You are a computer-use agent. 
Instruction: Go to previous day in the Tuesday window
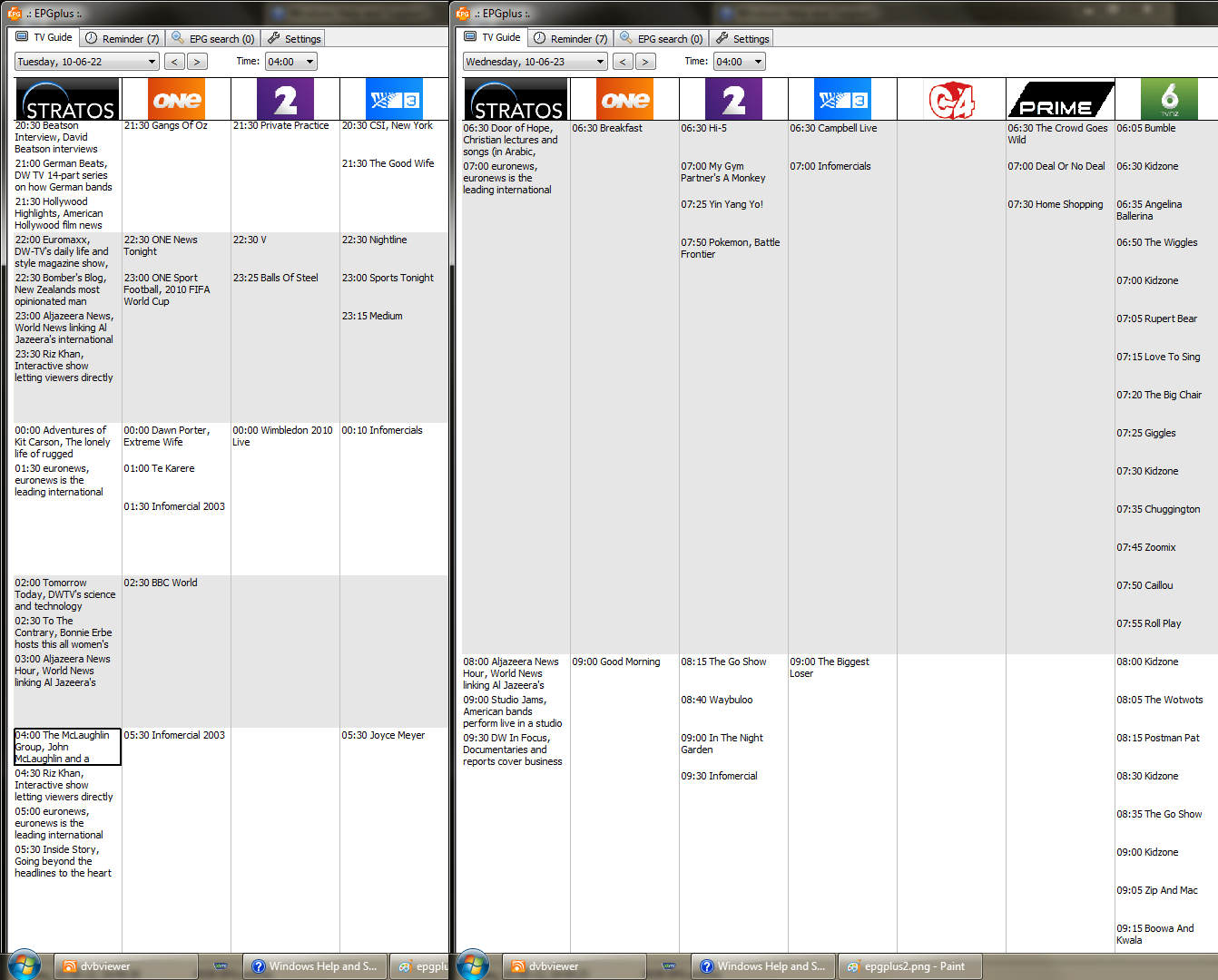pos(174,62)
